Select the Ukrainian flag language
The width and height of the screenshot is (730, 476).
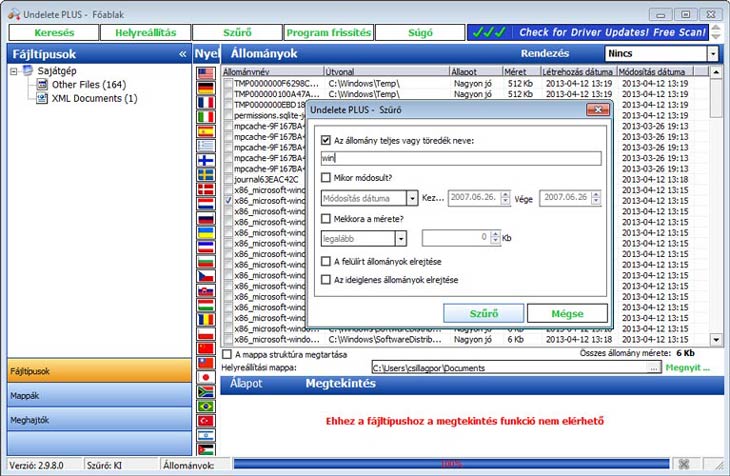[206, 232]
